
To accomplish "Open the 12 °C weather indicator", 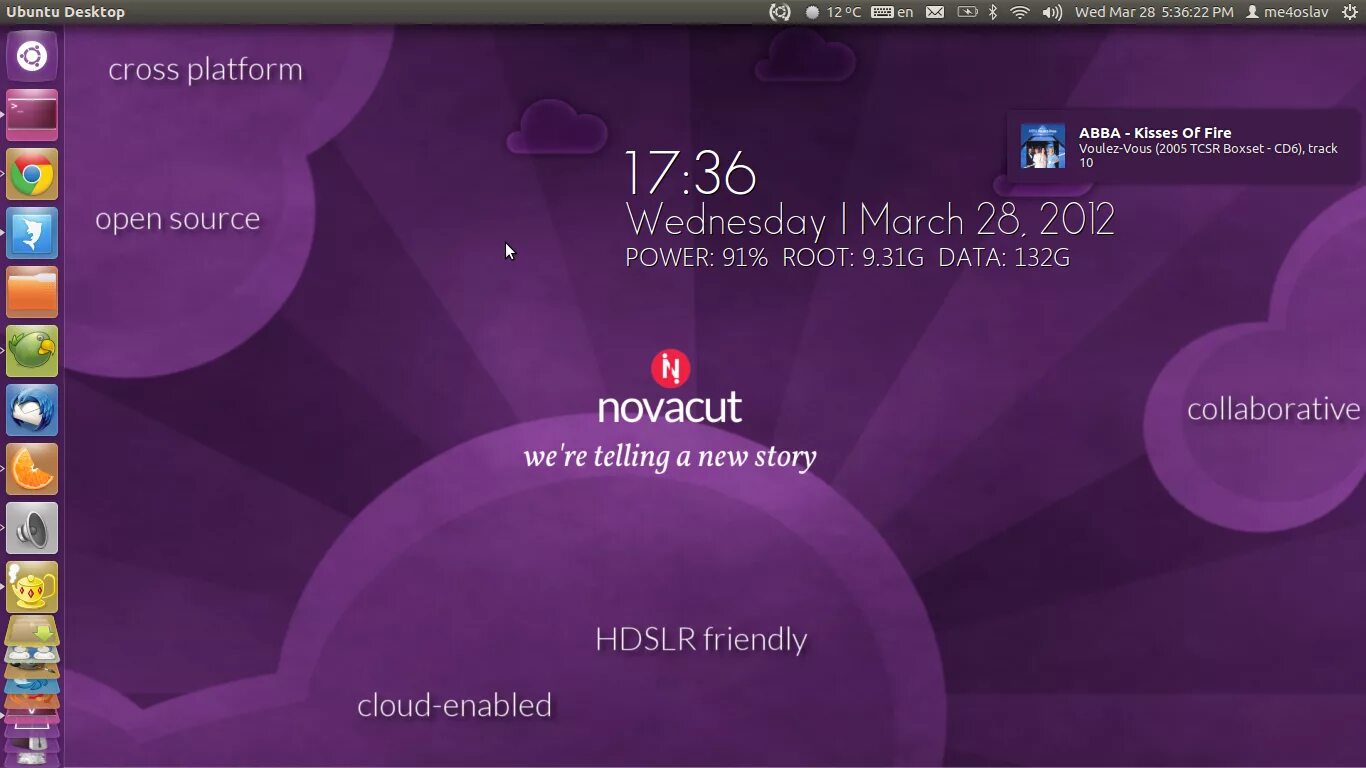I will tap(833, 12).
